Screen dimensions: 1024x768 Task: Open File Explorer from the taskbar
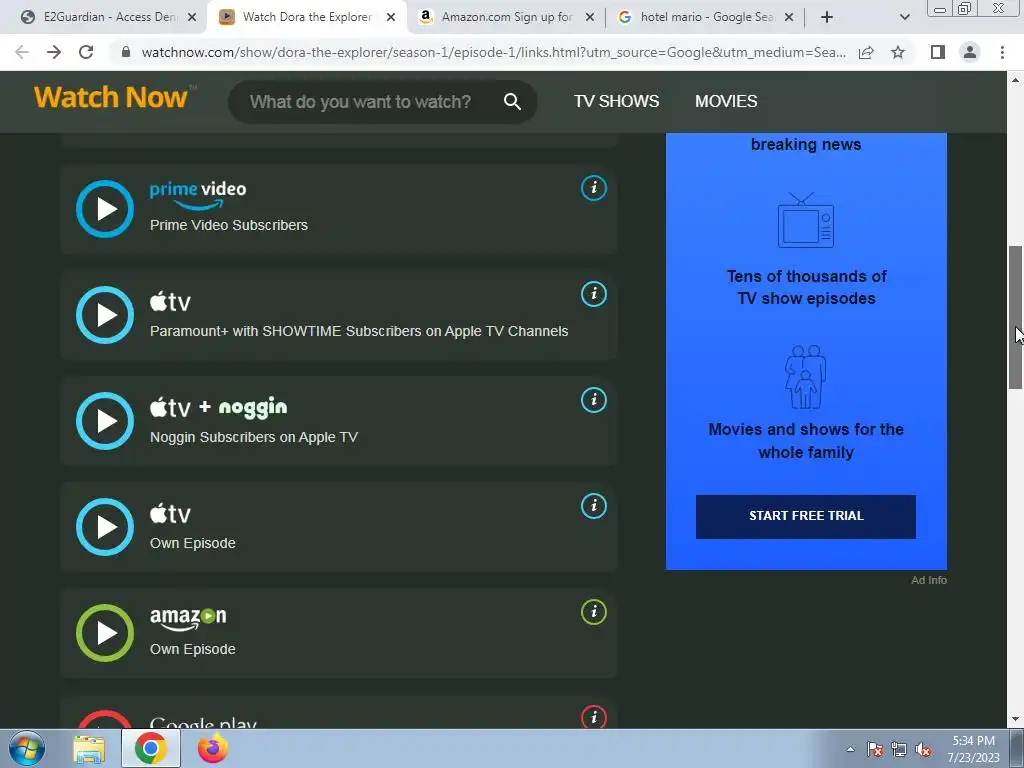[x=89, y=749]
